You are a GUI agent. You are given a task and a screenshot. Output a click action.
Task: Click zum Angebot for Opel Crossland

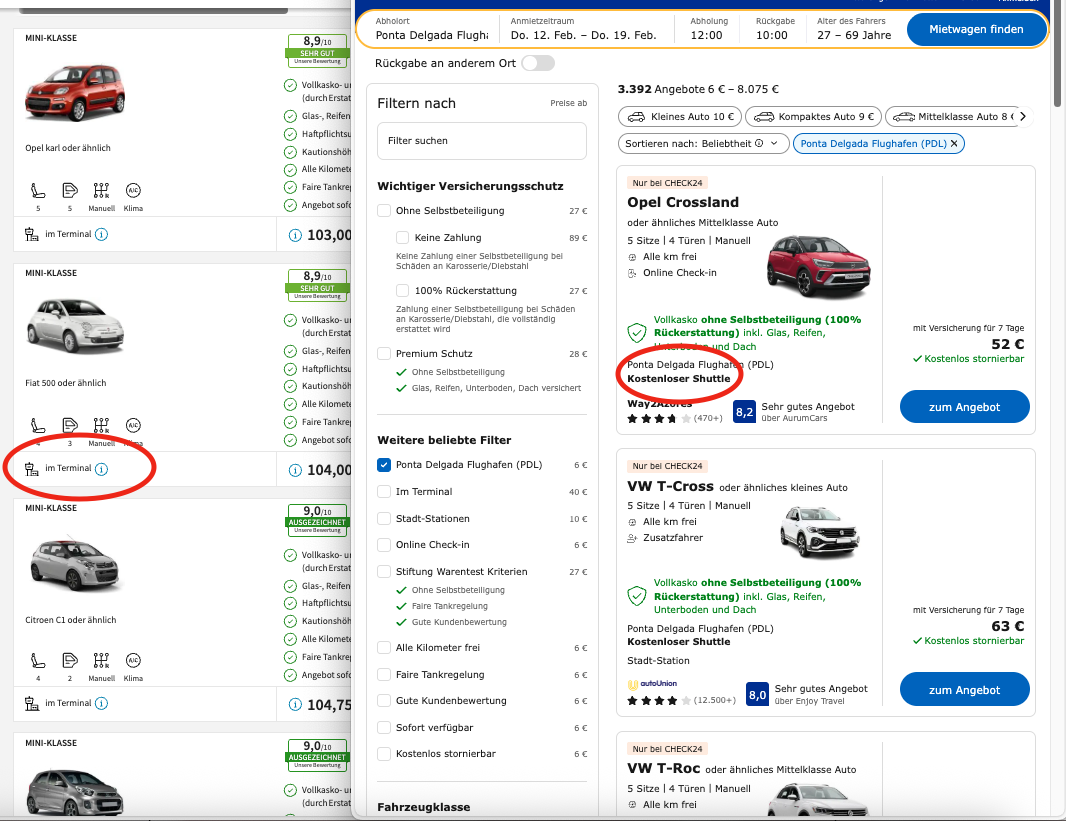[964, 407]
